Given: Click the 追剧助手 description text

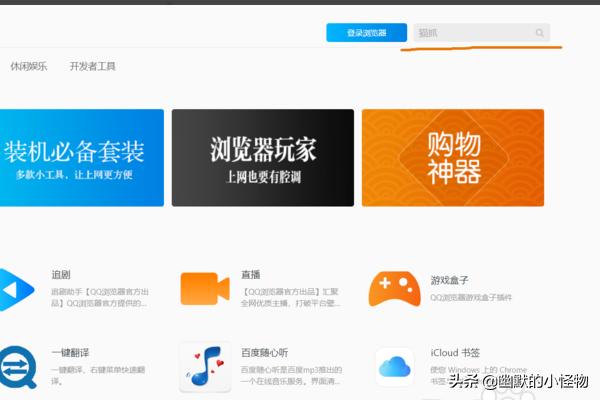Looking at the screenshot, I should [x=100, y=297].
